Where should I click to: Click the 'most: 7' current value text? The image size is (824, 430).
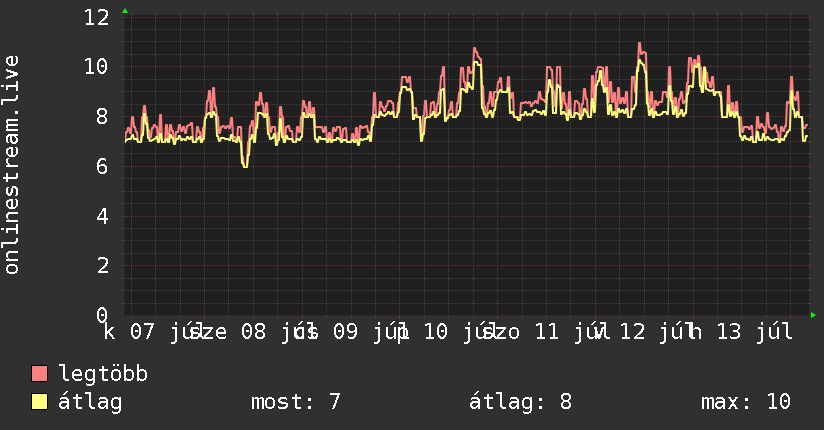coord(296,402)
